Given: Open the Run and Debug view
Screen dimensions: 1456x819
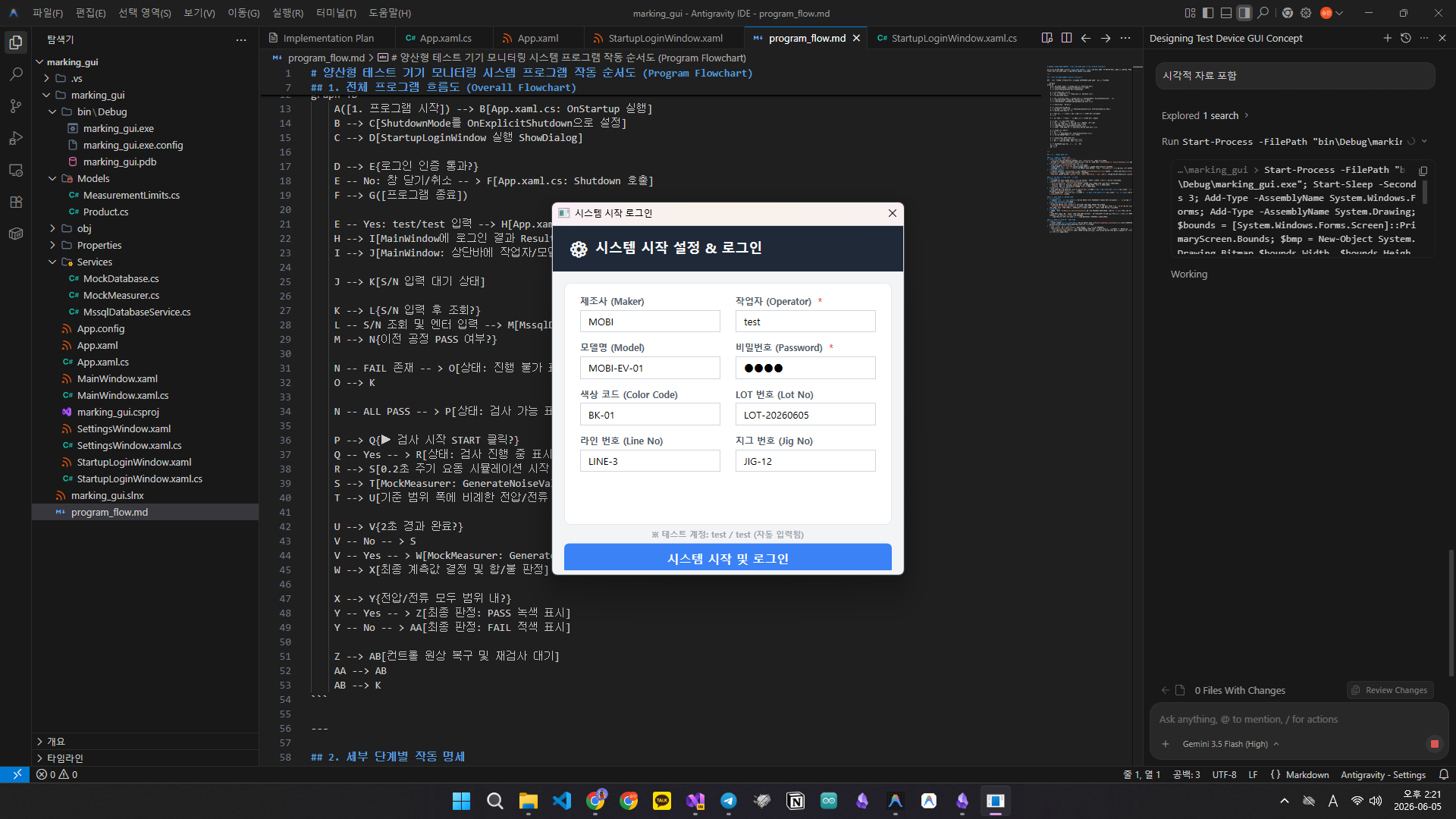Looking at the screenshot, I should (16, 138).
